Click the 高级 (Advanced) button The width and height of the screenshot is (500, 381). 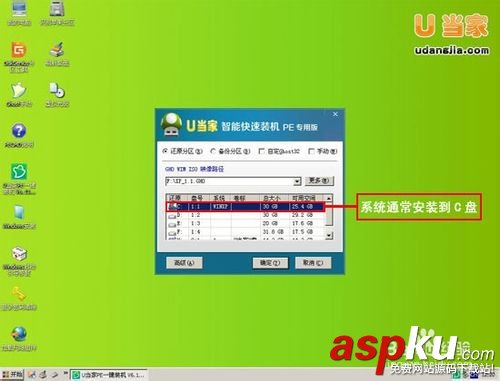[184, 263]
